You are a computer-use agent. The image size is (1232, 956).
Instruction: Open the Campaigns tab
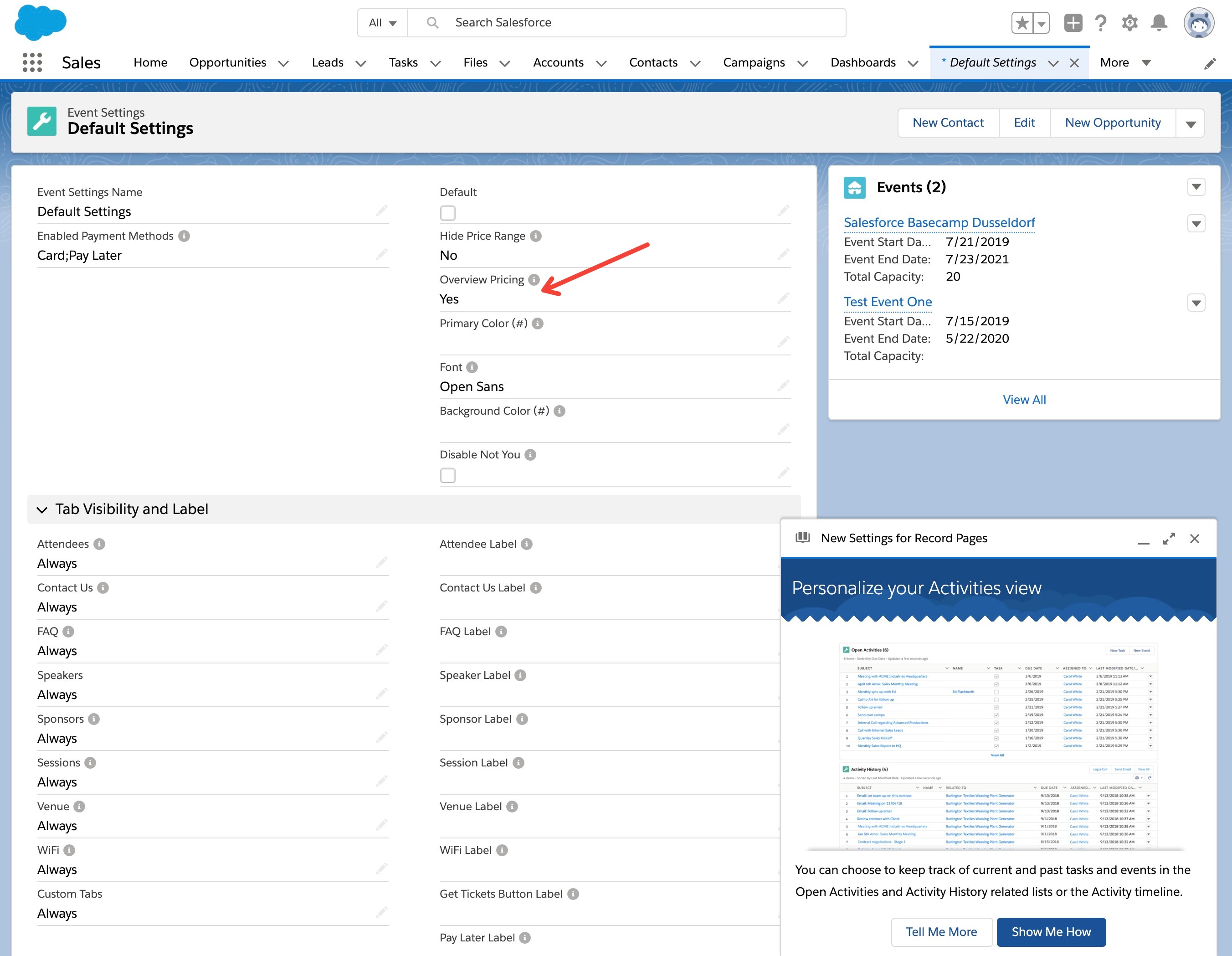754,62
